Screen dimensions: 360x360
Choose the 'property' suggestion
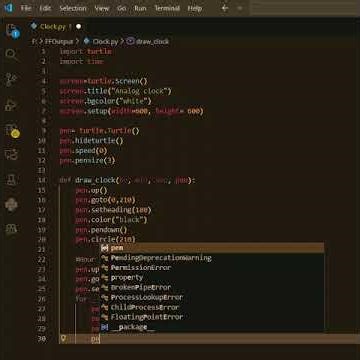pyautogui.click(x=212, y=278)
